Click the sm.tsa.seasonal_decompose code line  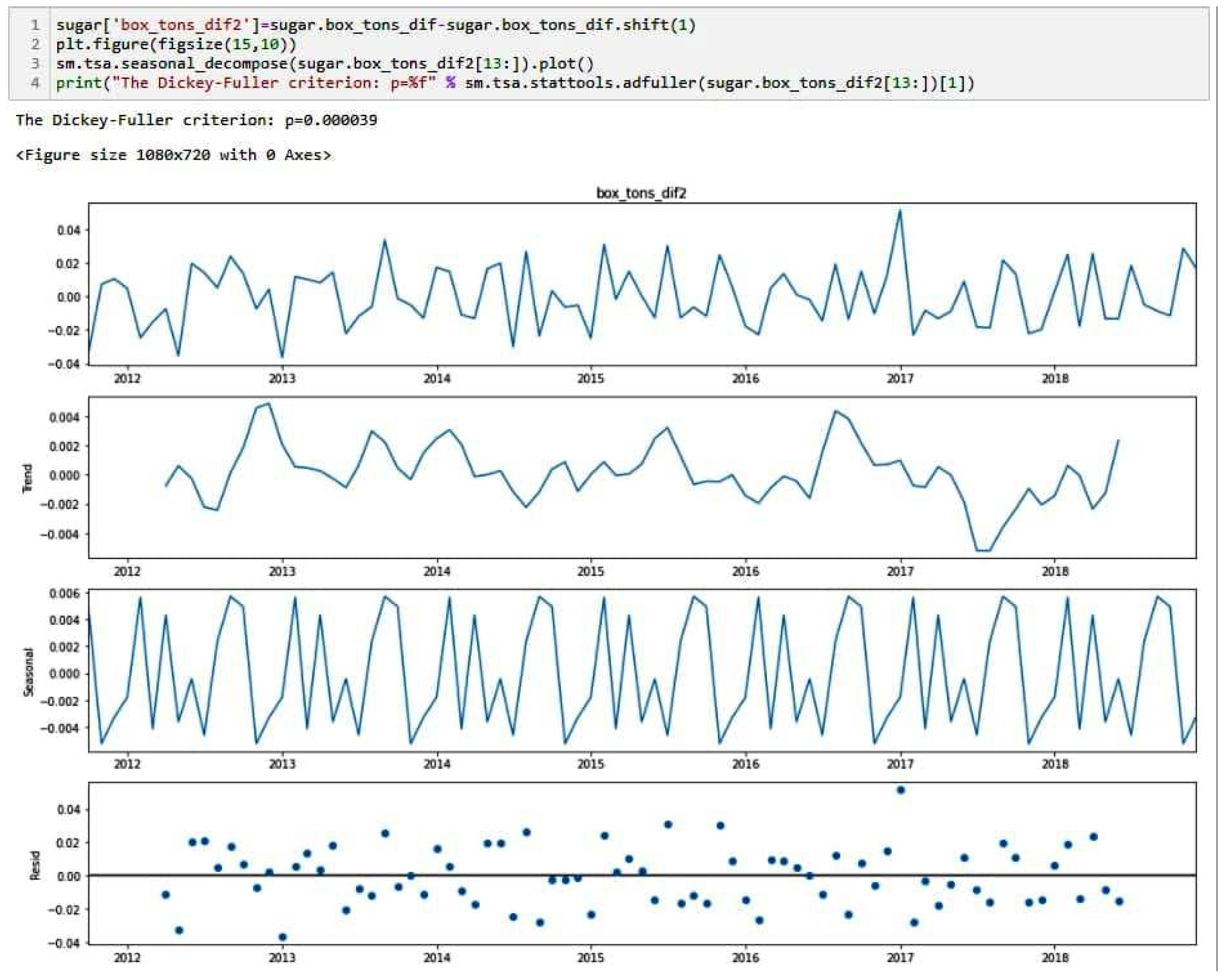(324, 63)
